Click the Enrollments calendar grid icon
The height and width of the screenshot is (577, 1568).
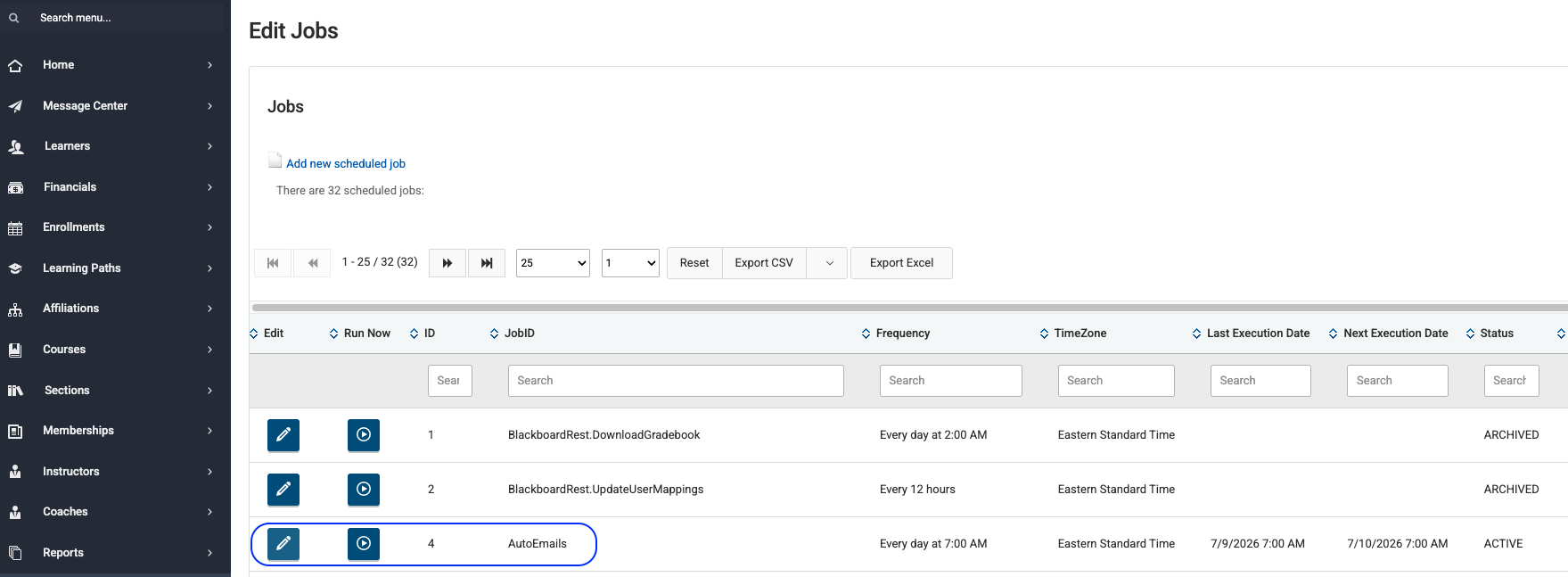(x=15, y=227)
